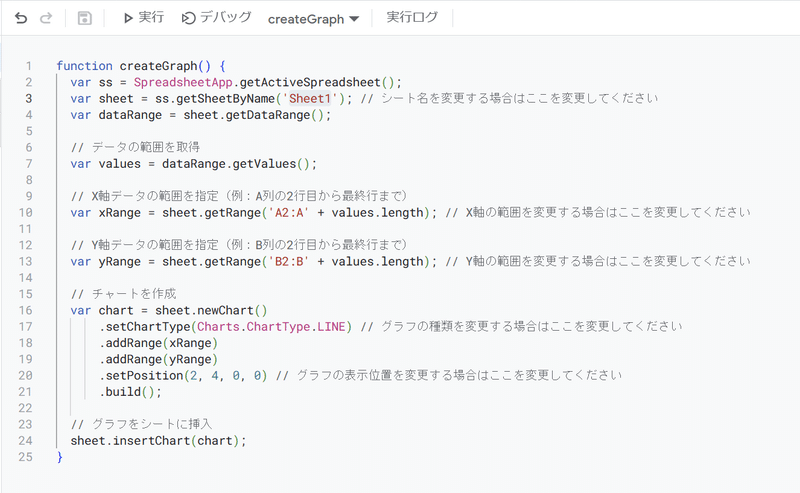Click 'A2:A' string literal
Viewport: 800px width, 493px height.
(x=289, y=213)
